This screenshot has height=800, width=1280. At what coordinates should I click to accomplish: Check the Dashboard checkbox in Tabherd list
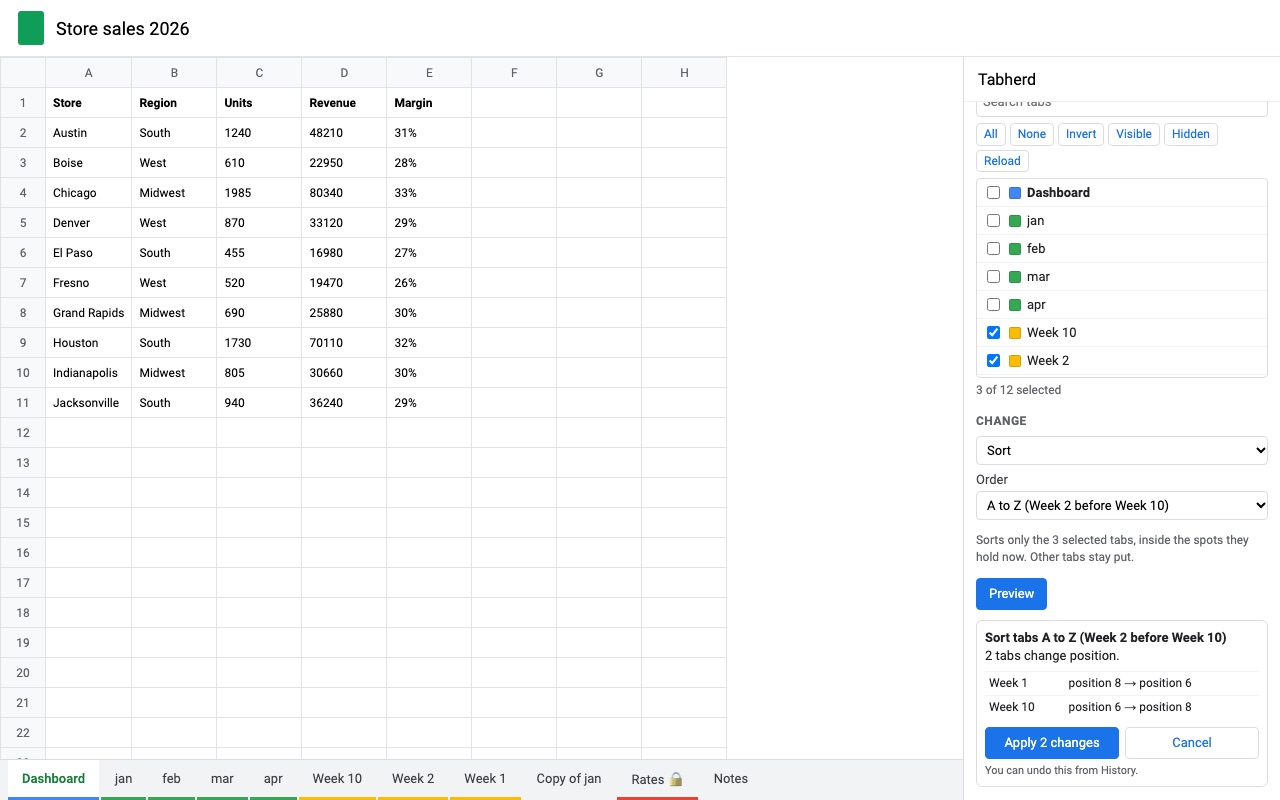tap(993, 193)
